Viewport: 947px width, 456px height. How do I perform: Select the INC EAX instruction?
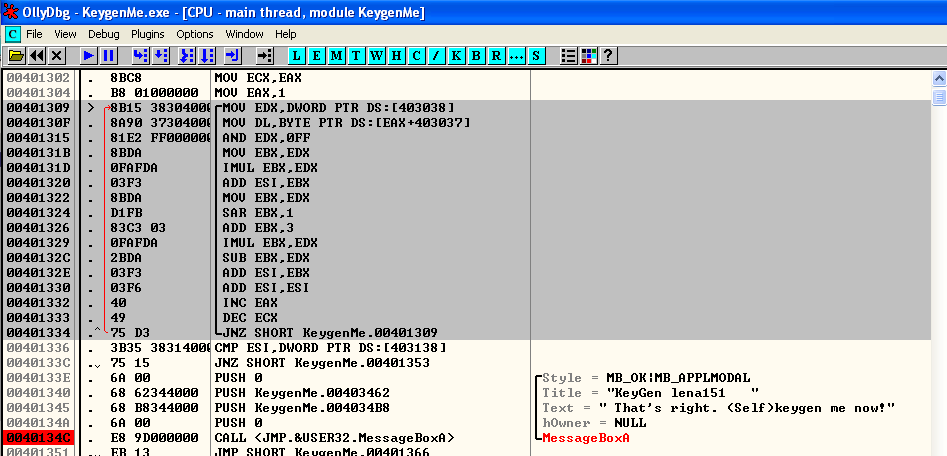click(249, 303)
